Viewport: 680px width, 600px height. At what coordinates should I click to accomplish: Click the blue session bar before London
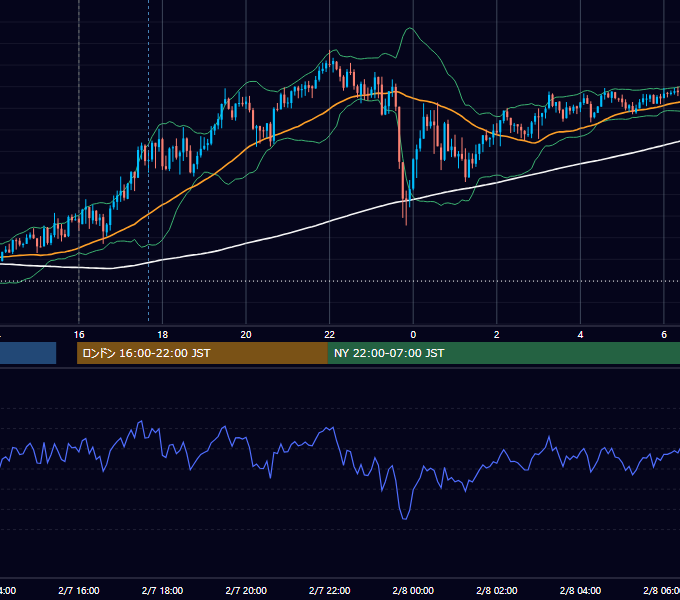tap(28, 353)
